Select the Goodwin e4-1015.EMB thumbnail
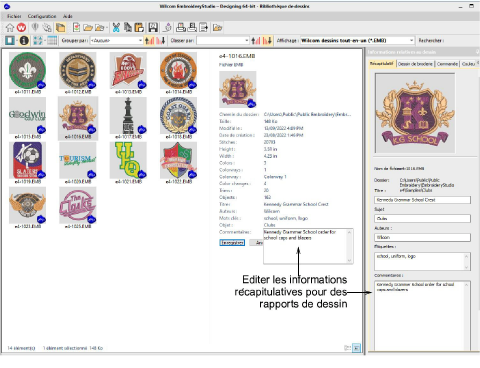480x368 pixels. click(27, 118)
